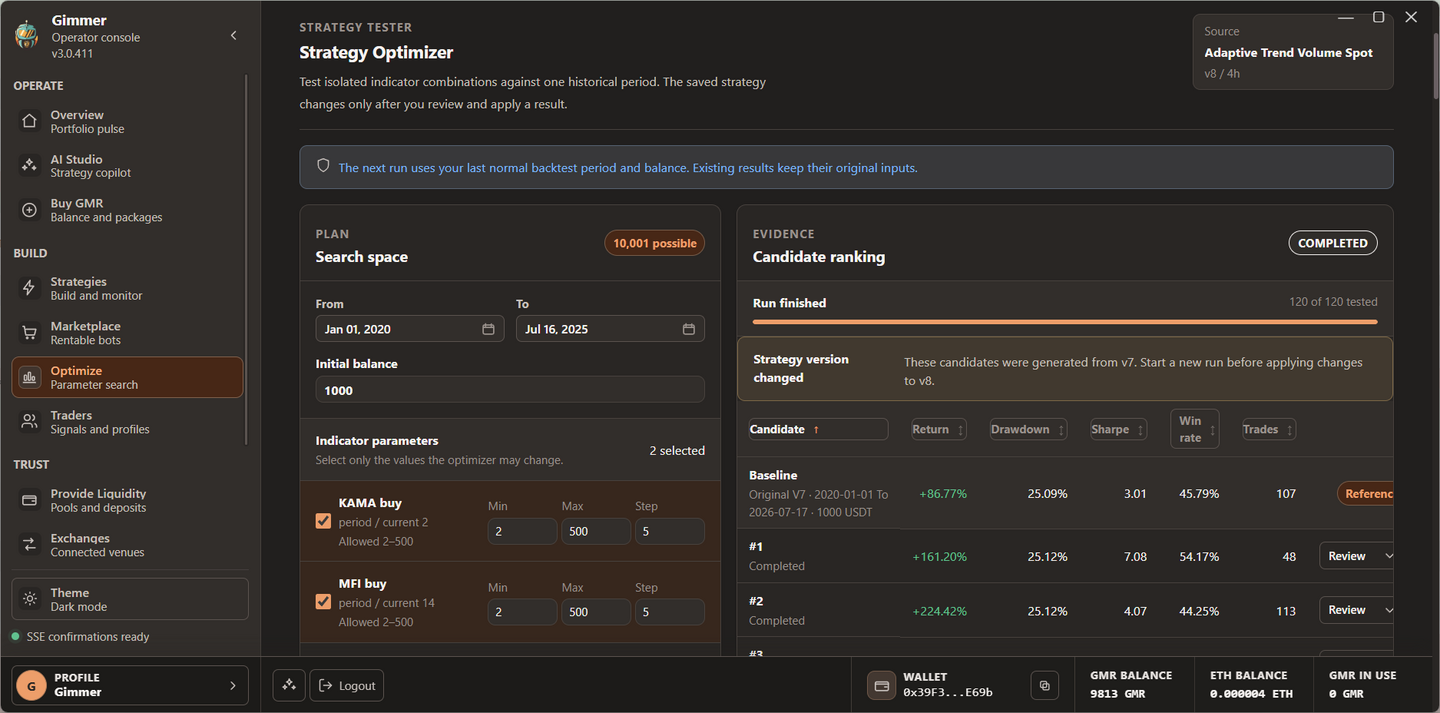Viewport: 1440px width, 713px height.
Task: Click the MFI buy Max field
Action: pyautogui.click(x=596, y=612)
